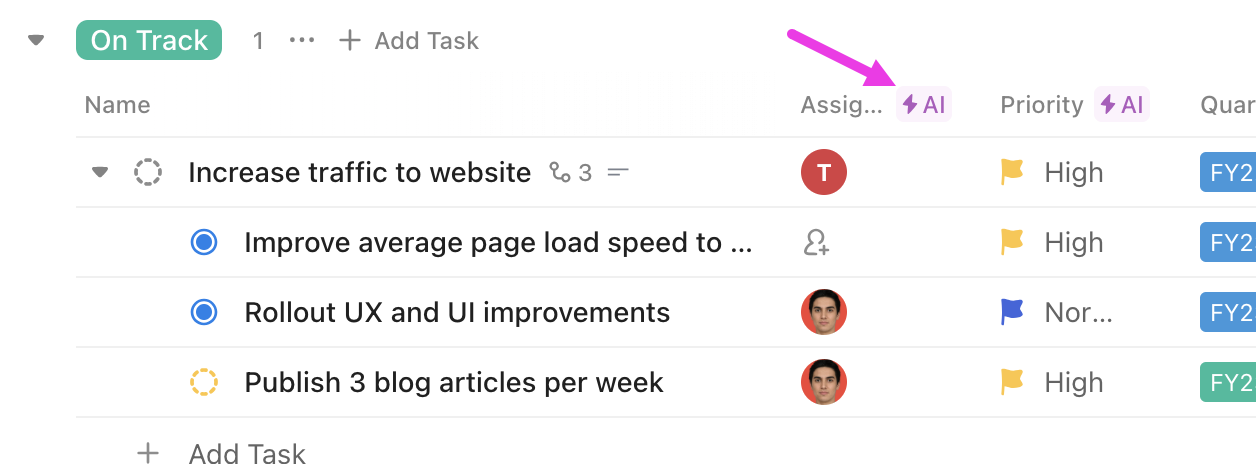Toggle status of Rollout UX and UI improvements
The image size is (1256, 464).
204,312
